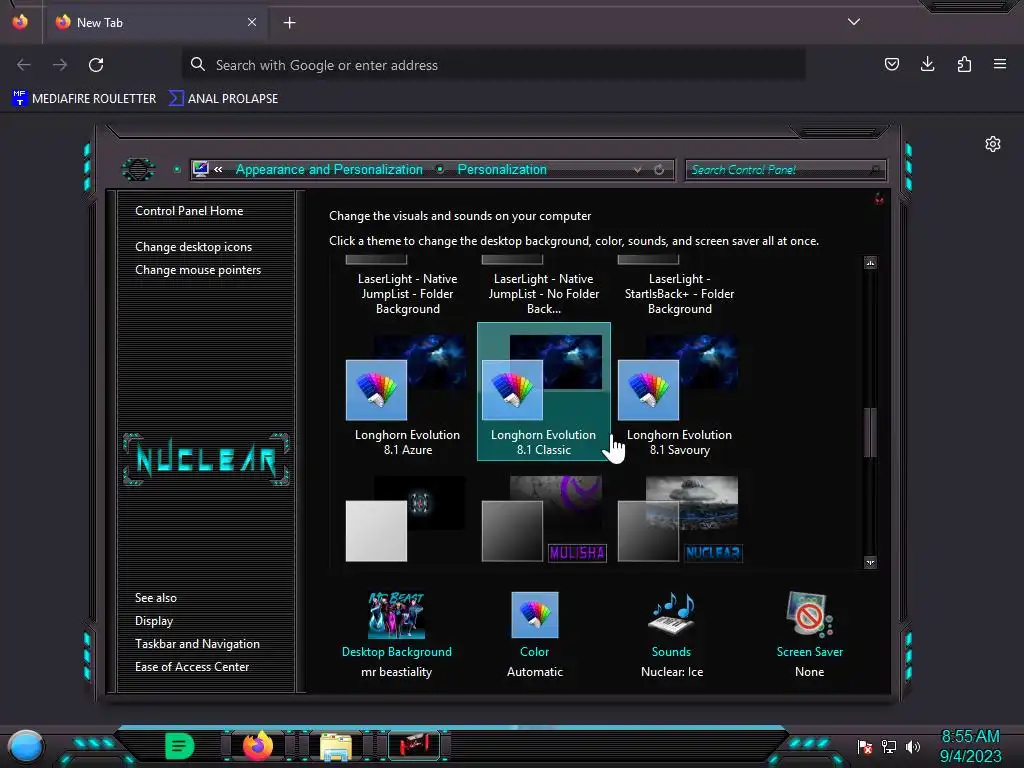Screen dimensions: 1024x768
Task: Refresh the Control Panel address bar
Action: [x=659, y=170]
